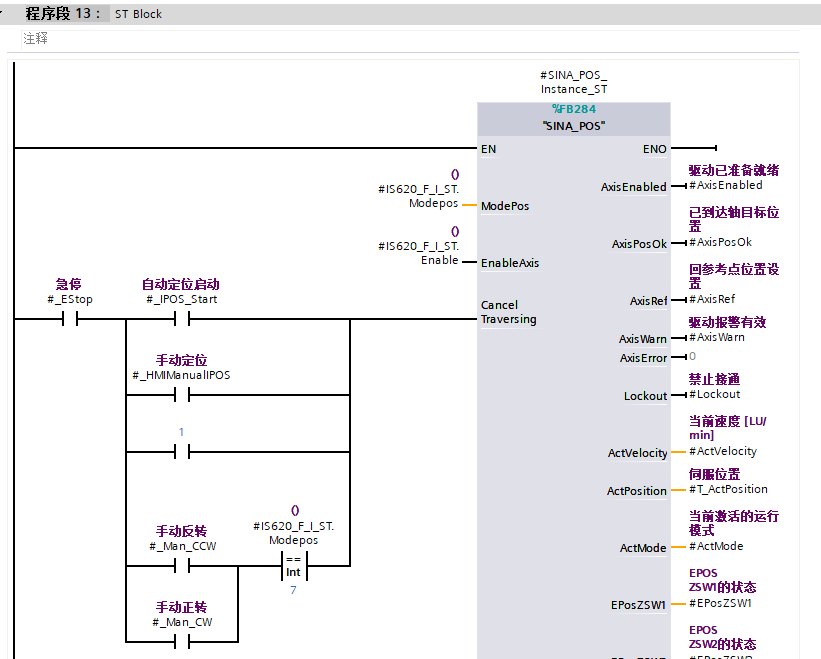The image size is (821, 659).
Task: Click the ST Block title text
Action: point(138,15)
